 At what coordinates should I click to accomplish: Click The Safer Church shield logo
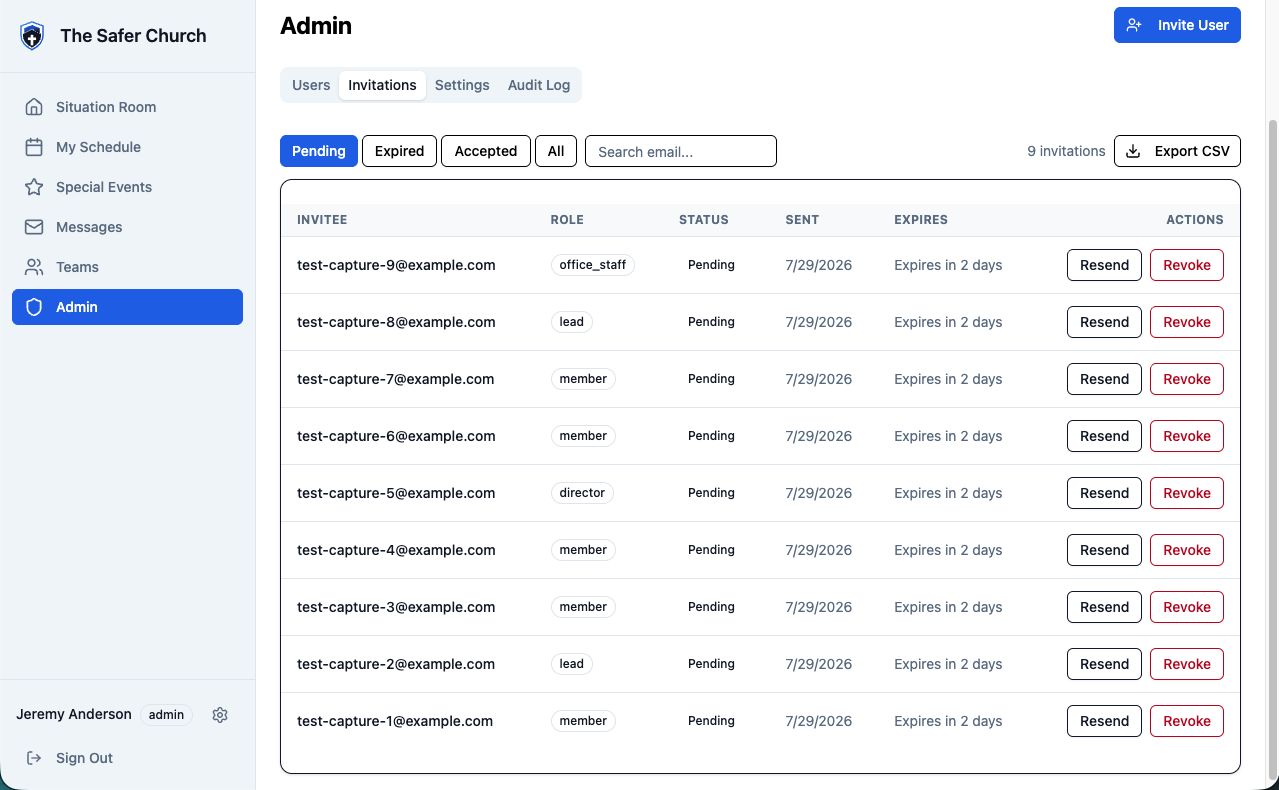tap(32, 36)
